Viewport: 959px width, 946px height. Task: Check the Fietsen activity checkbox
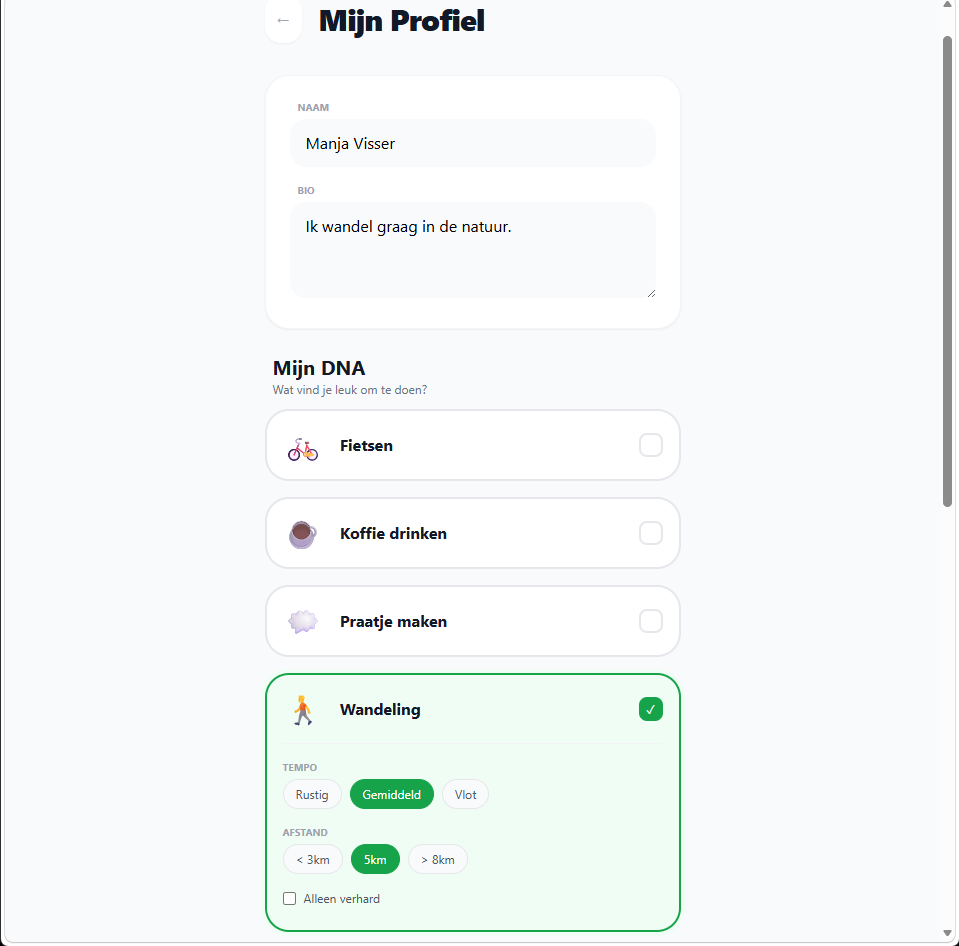tap(651, 445)
